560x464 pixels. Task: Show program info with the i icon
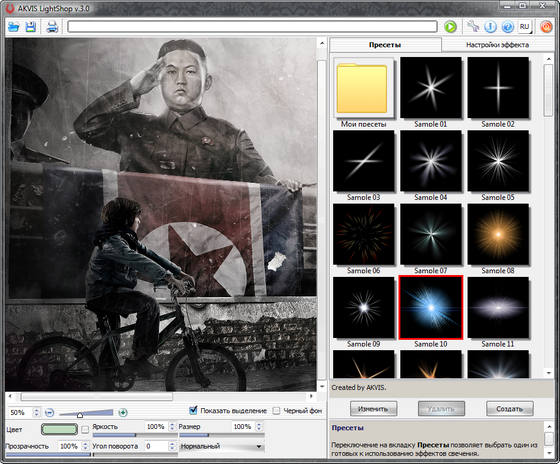coord(490,27)
